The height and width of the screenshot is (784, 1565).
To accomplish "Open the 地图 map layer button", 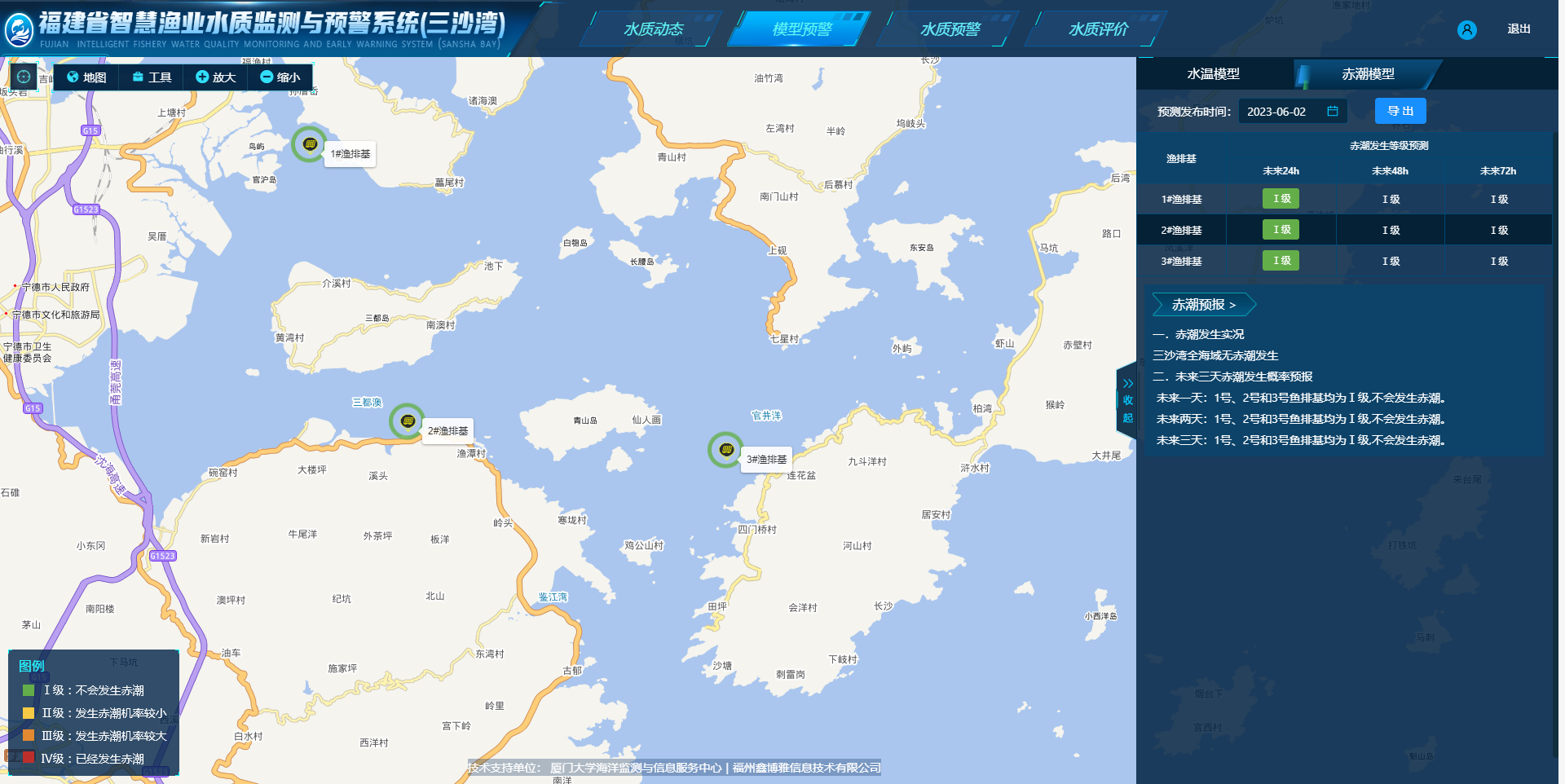I will coord(86,77).
